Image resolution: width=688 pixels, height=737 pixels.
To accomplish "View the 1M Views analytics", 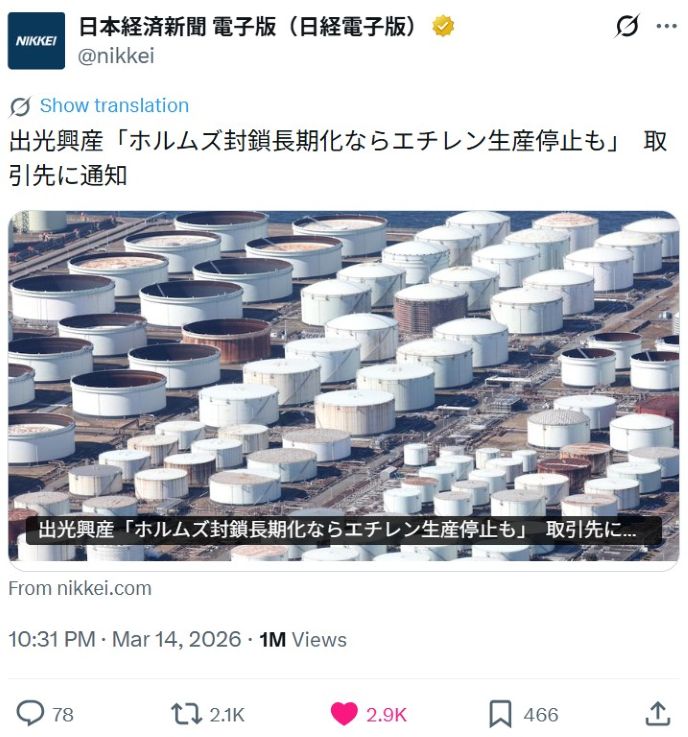I will pos(303,640).
